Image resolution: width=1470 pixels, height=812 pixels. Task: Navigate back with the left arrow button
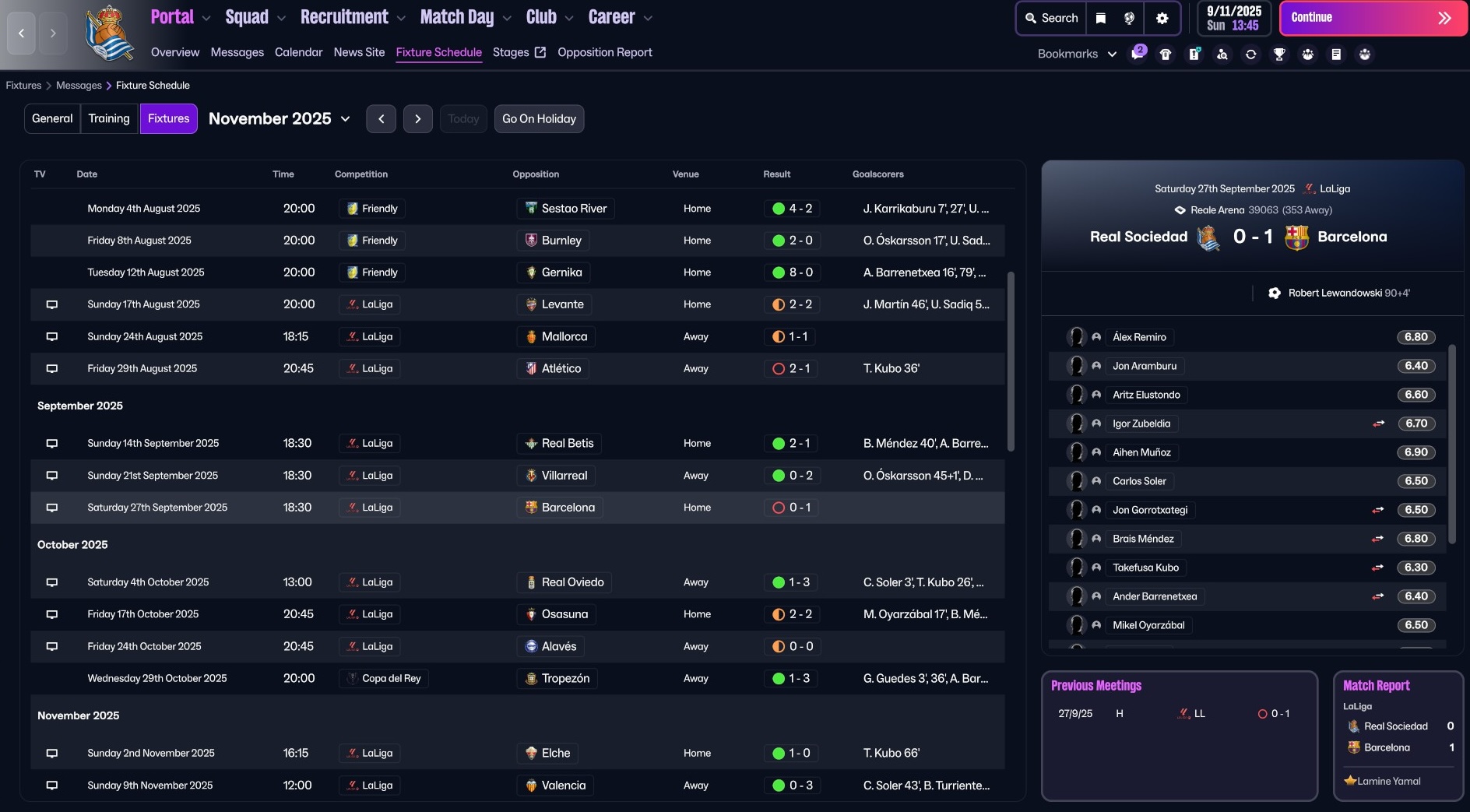pyautogui.click(x=21, y=33)
